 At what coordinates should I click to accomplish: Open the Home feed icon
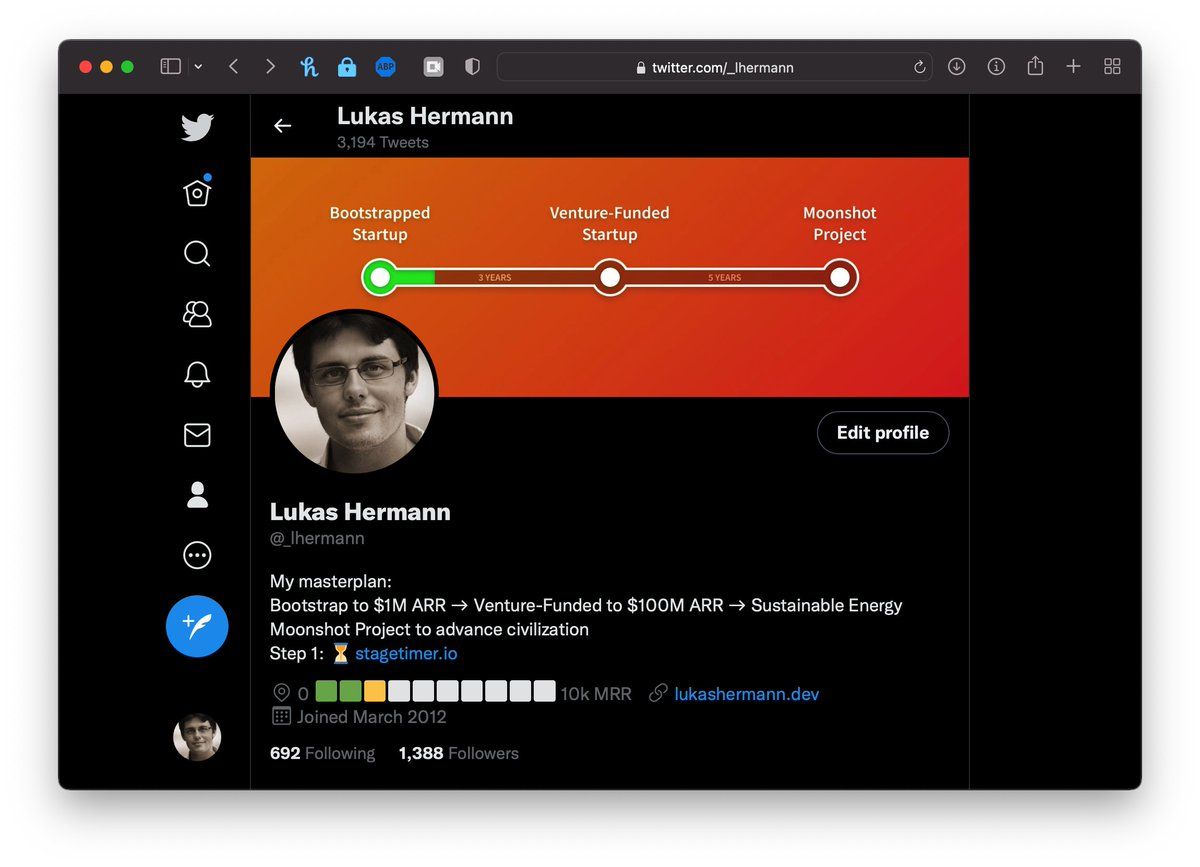click(197, 192)
